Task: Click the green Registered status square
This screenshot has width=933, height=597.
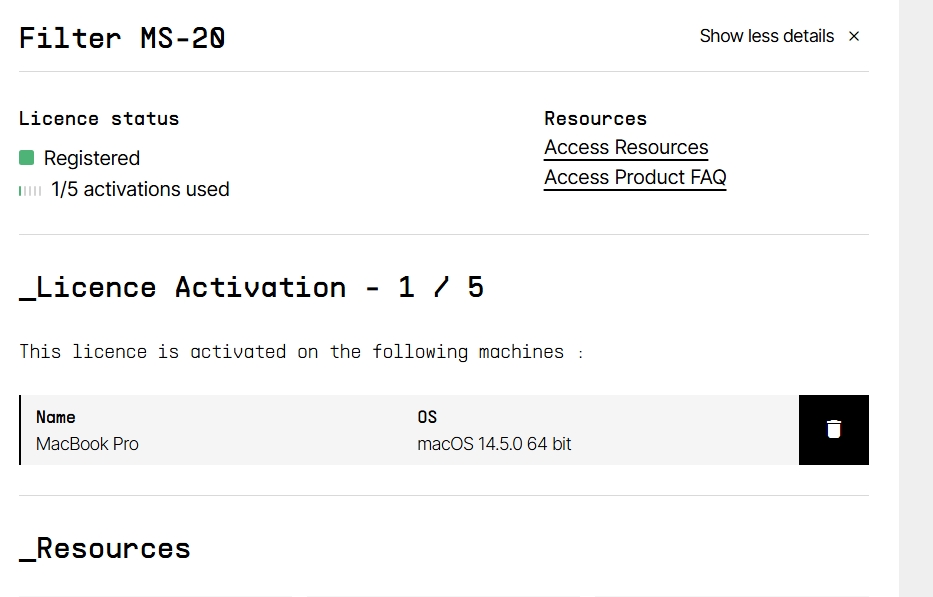Action: (x=27, y=158)
